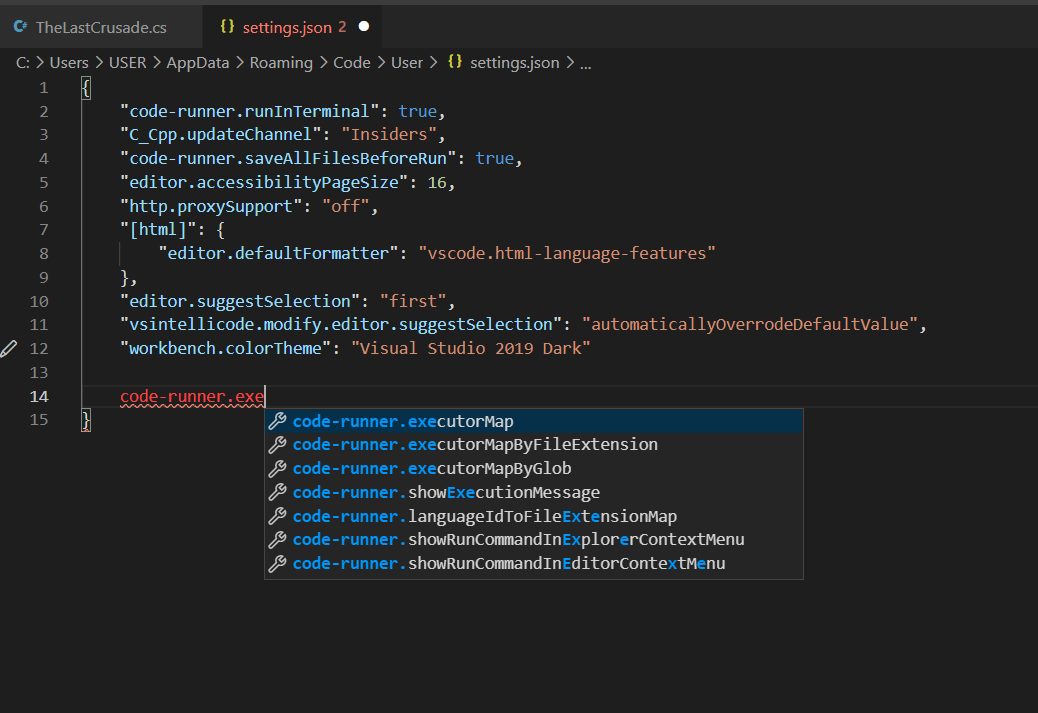
Task: Click the "first" string value
Action: point(413,301)
